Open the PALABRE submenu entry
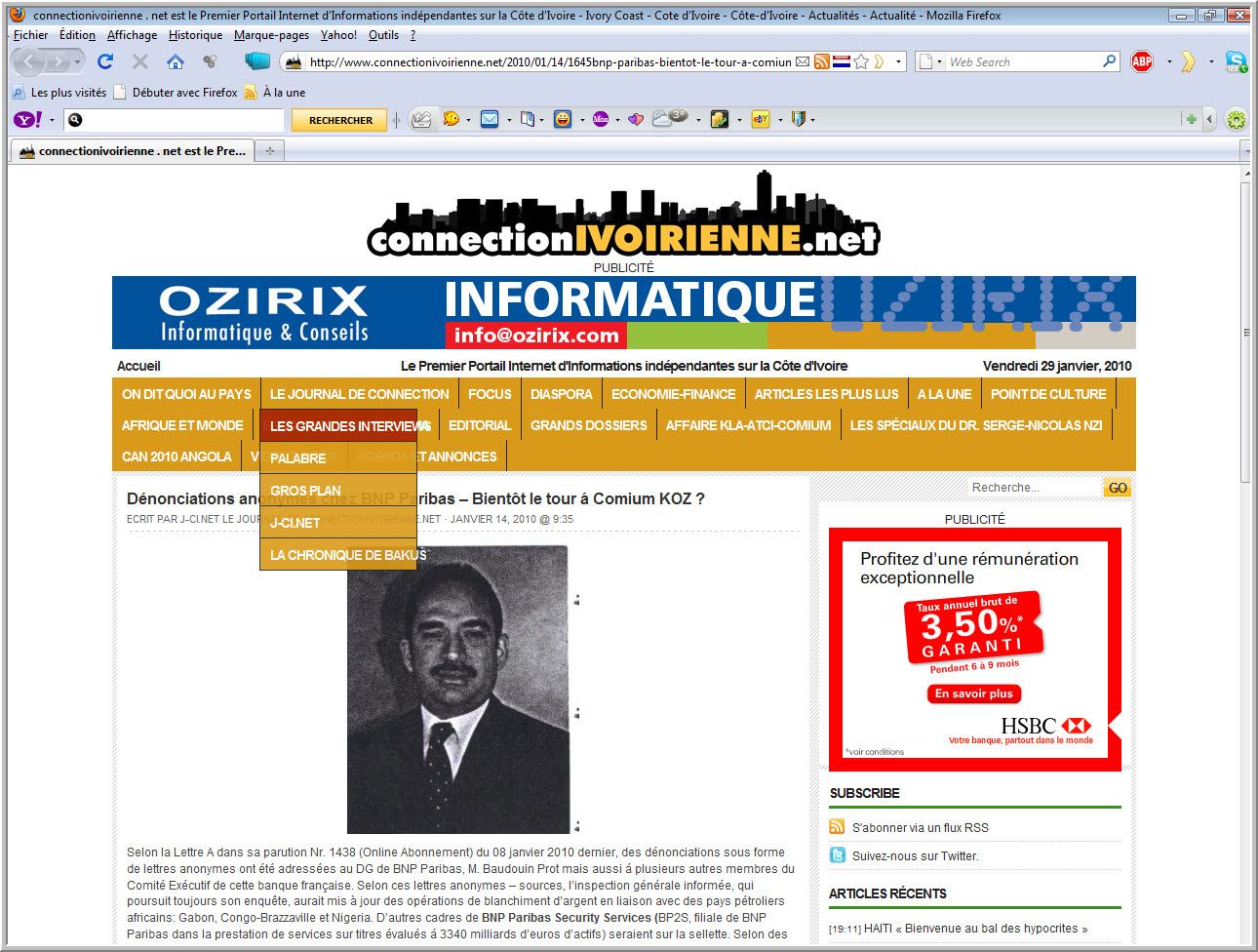The height and width of the screenshot is (952, 1258). (x=338, y=457)
